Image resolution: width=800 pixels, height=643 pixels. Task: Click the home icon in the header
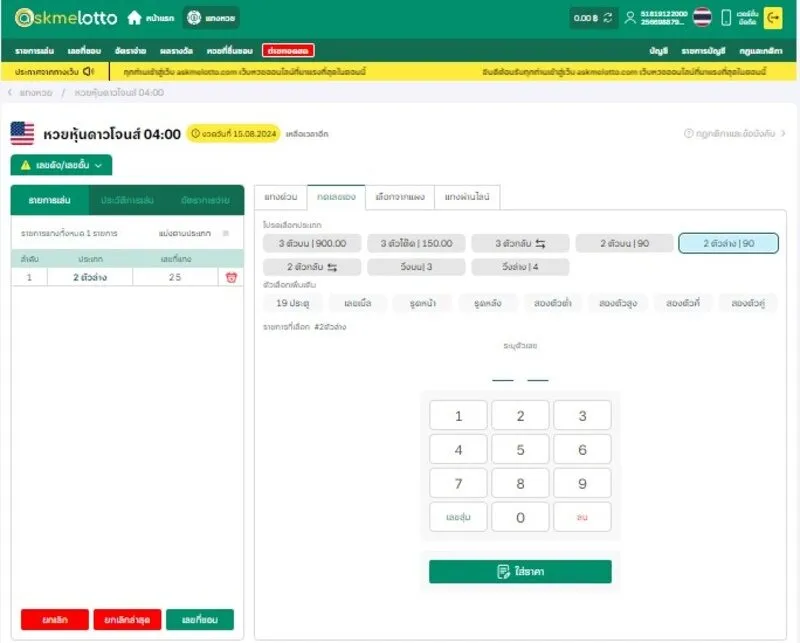134,18
